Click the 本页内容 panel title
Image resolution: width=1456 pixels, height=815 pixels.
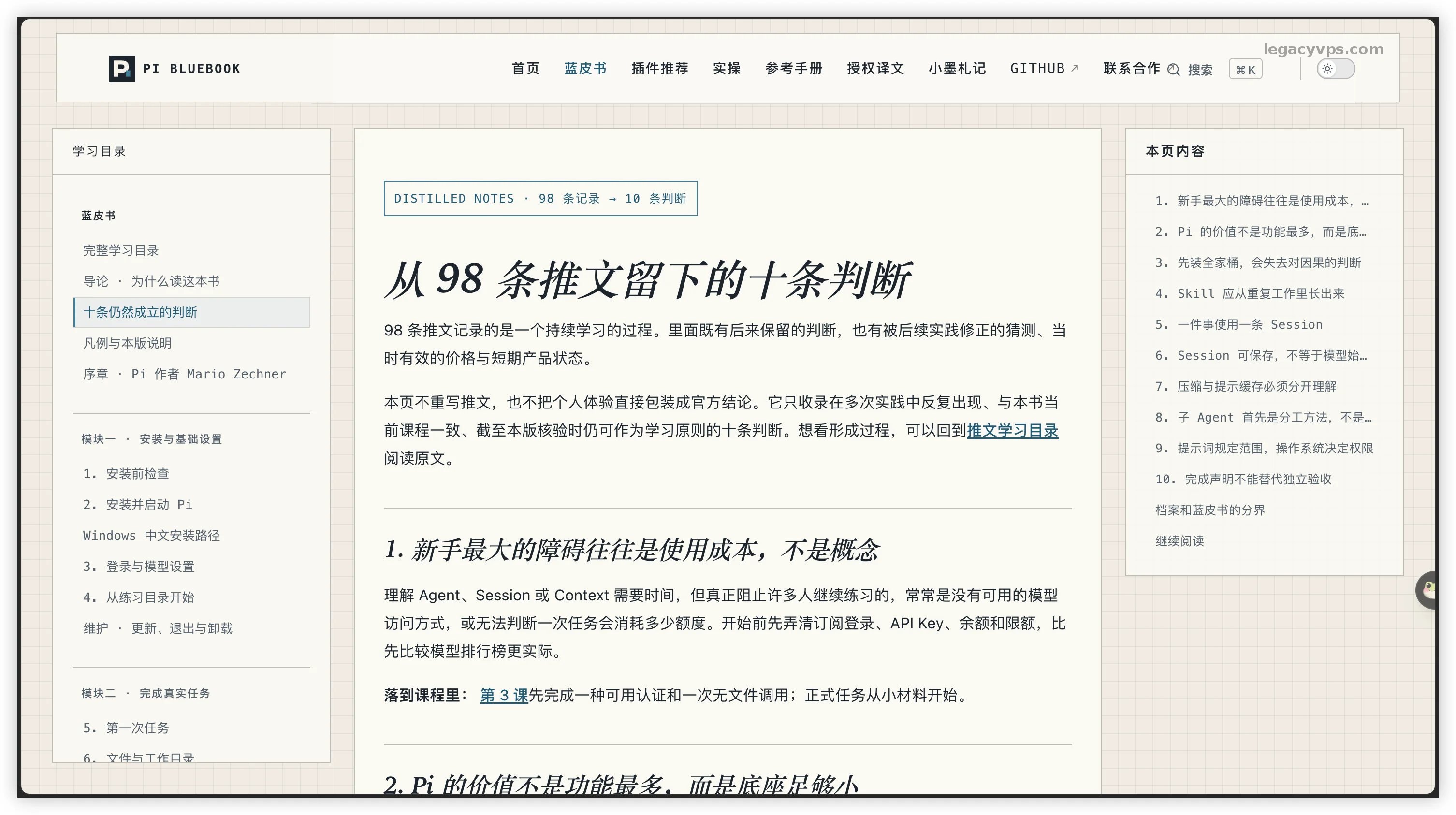1175,151
